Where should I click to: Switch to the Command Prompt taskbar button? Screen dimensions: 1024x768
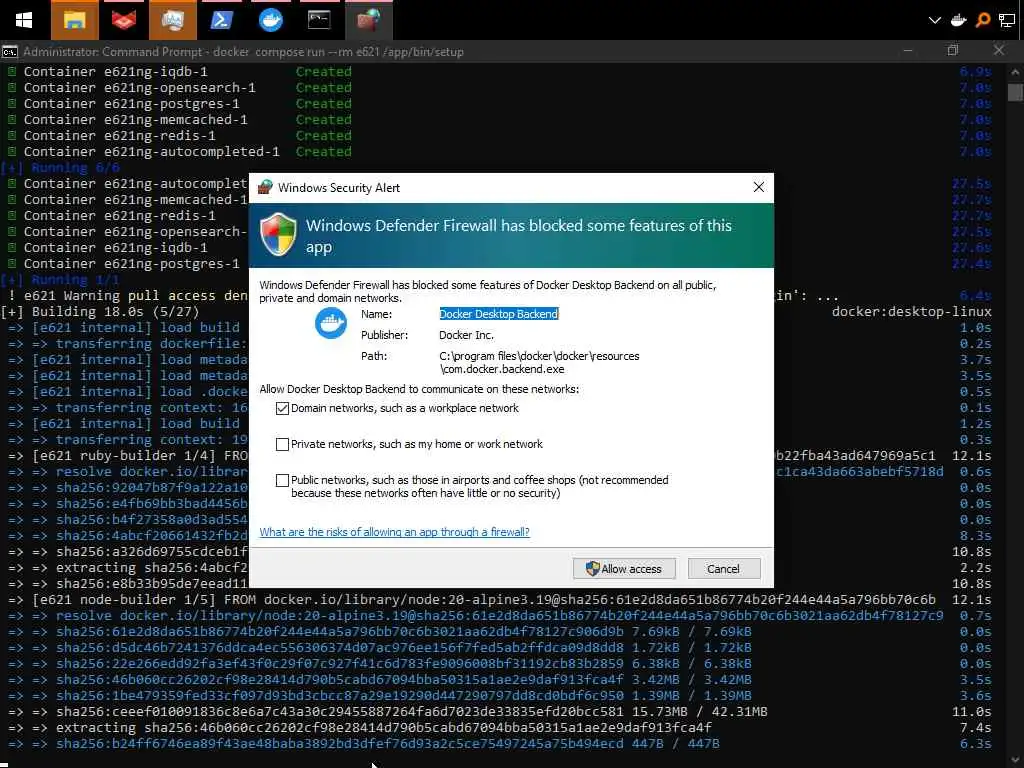(319, 20)
